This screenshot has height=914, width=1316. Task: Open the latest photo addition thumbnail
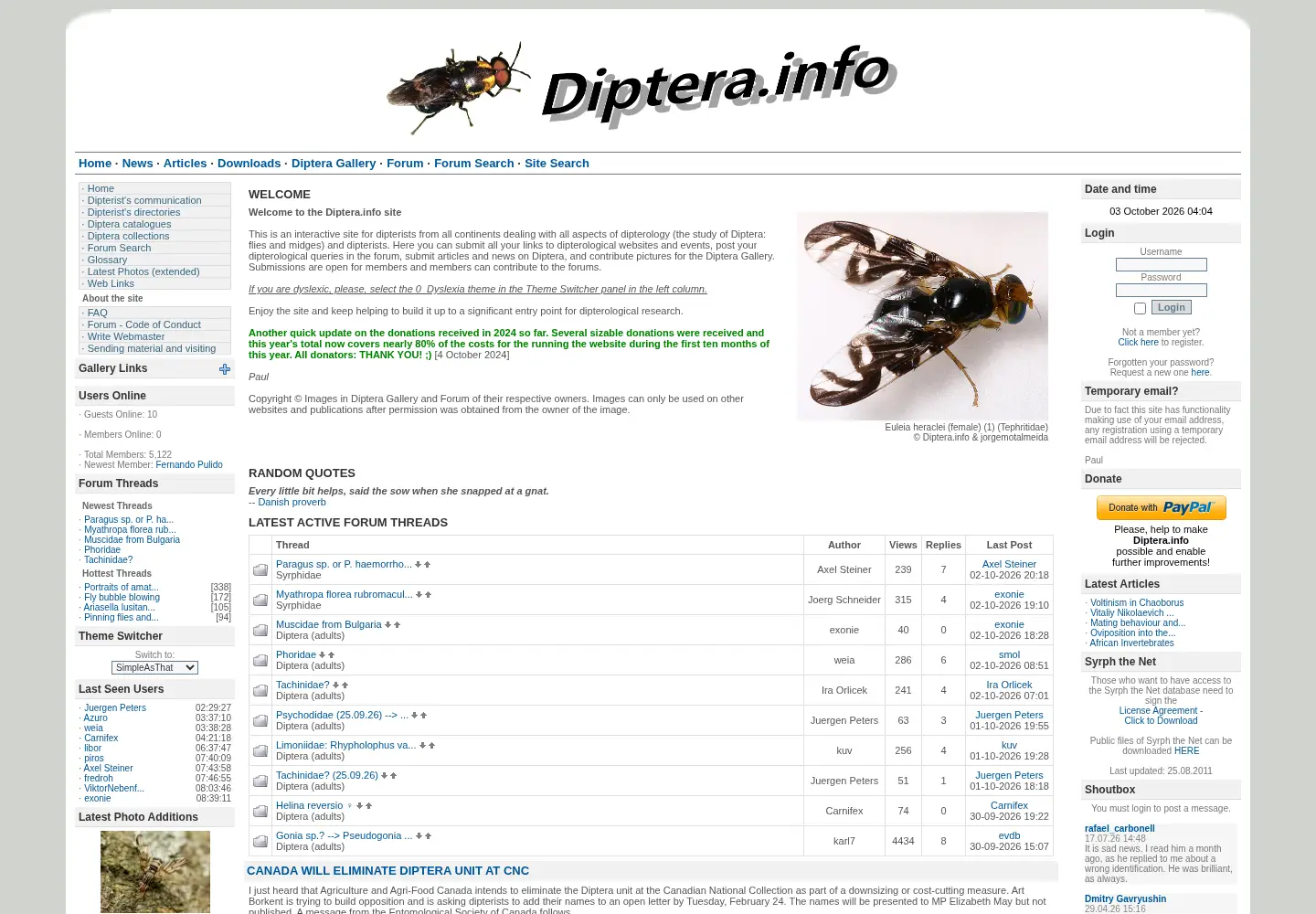[155, 872]
